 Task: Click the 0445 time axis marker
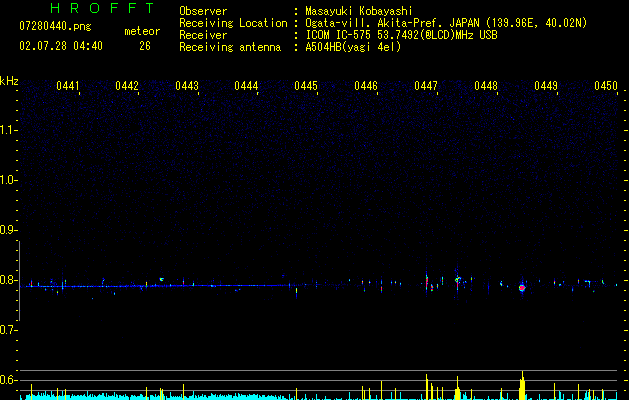point(306,85)
